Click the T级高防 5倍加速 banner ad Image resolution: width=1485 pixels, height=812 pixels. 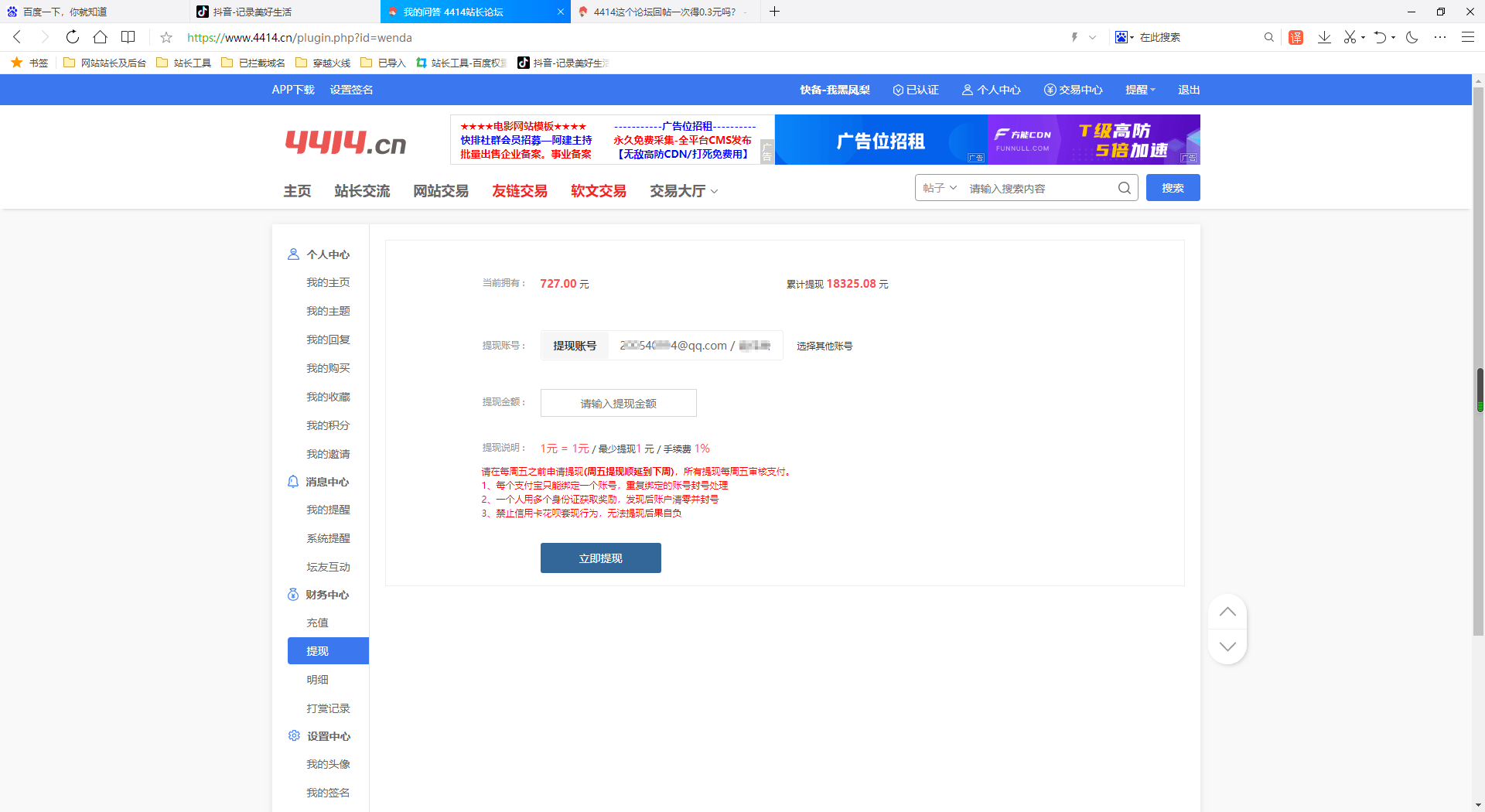(1094, 139)
